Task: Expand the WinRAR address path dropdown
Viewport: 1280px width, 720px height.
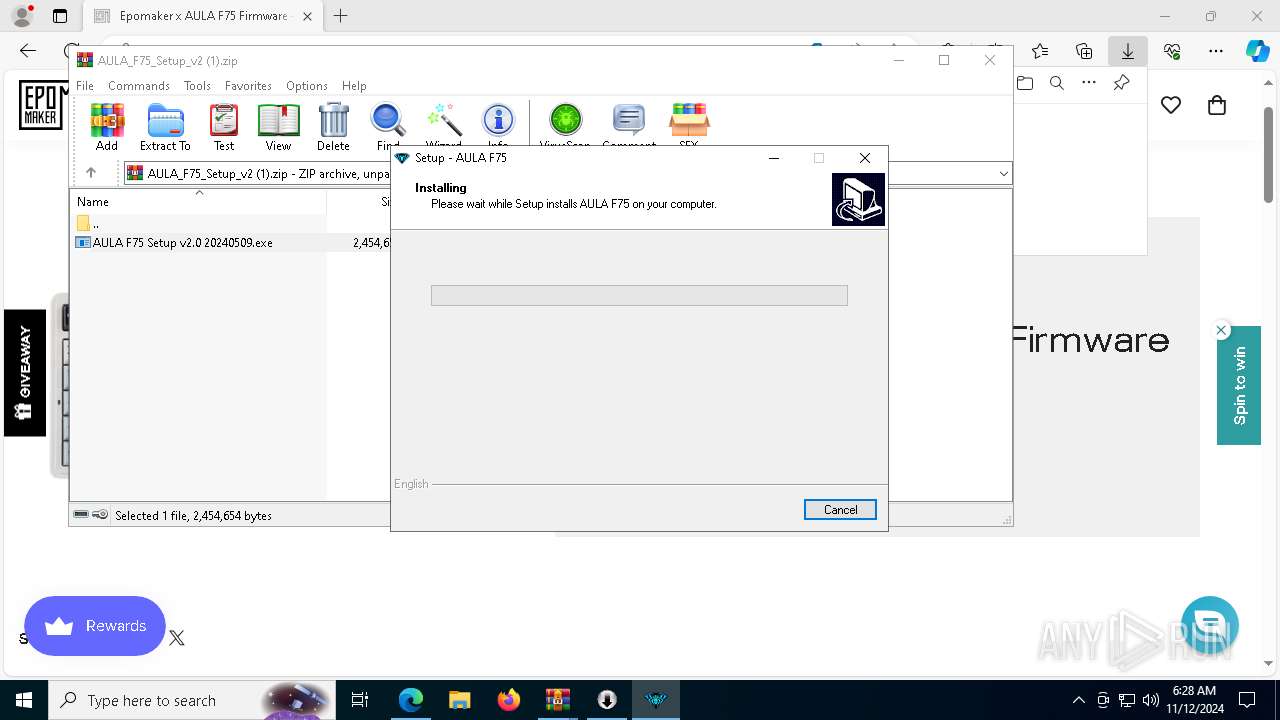Action: (1003, 174)
